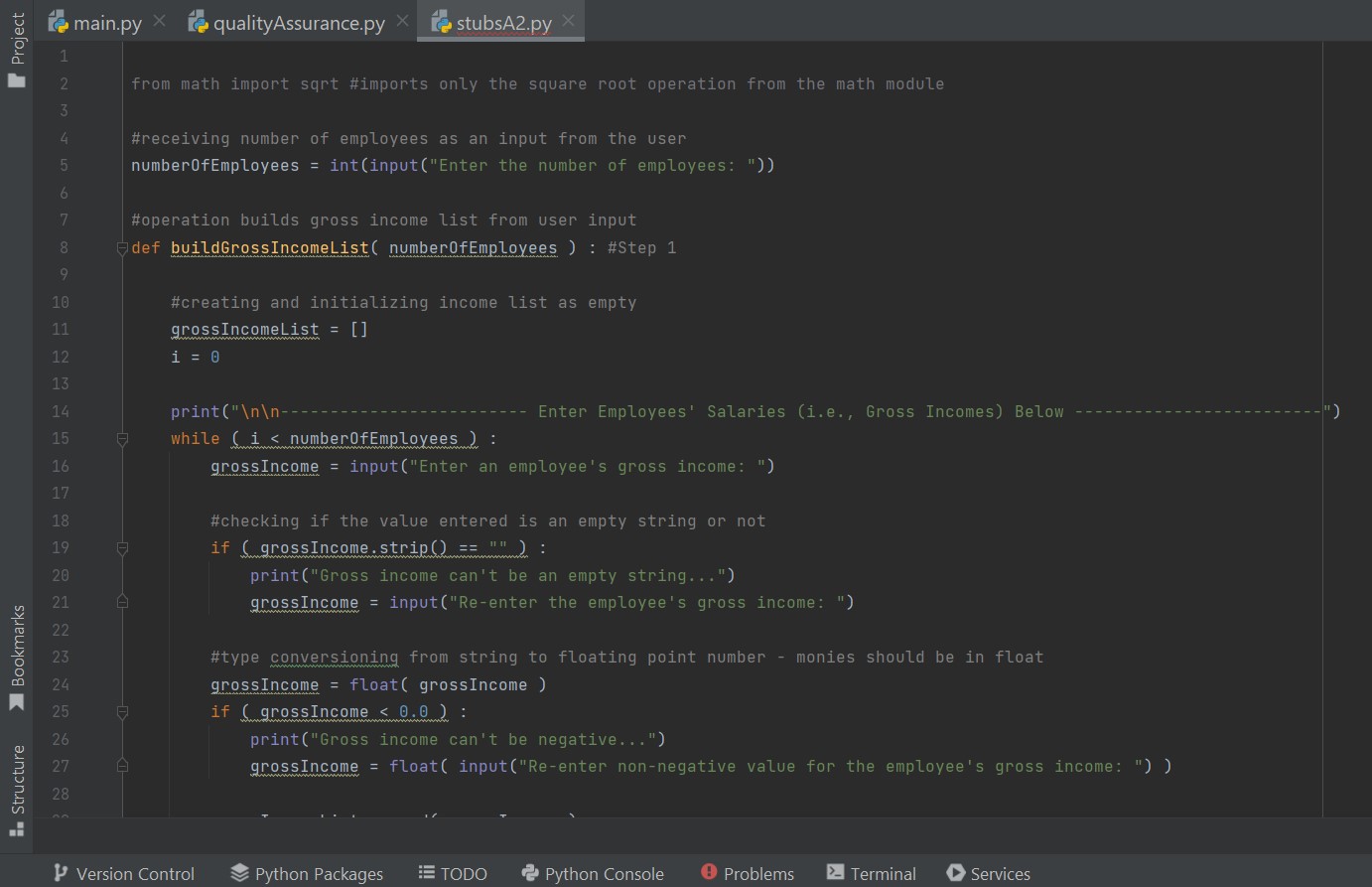This screenshot has width=1372, height=887.
Task: Open the Bookmarks tool window
Action: point(17,658)
